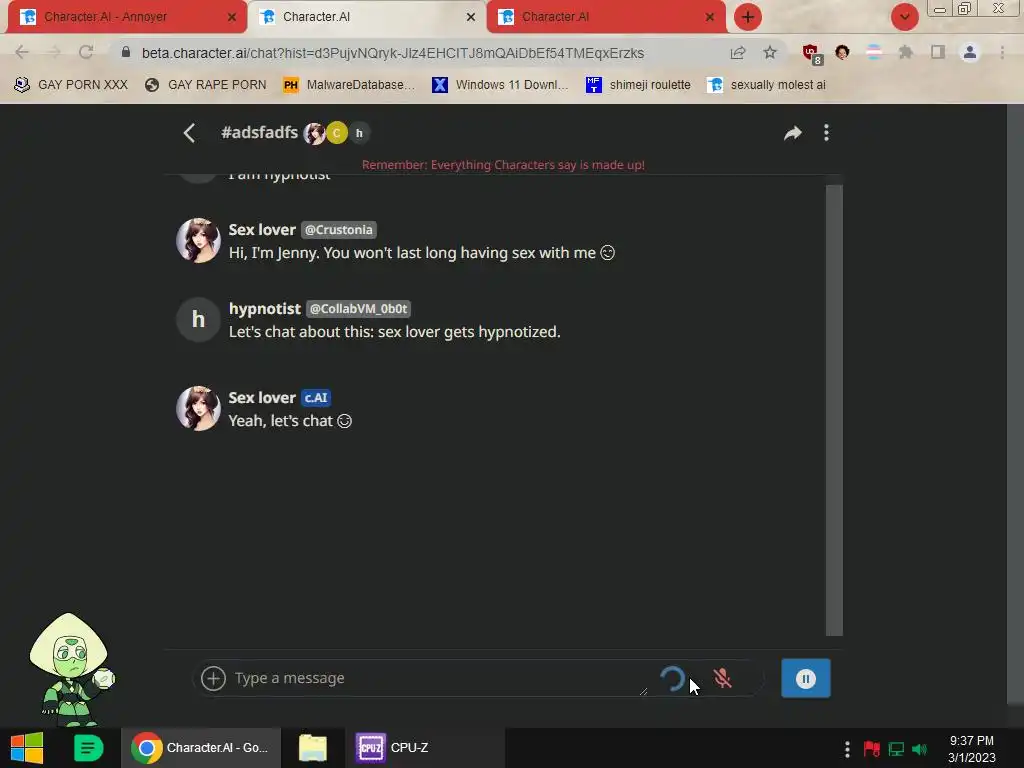Image resolution: width=1024 pixels, height=768 pixels.
Task: Share the chat with the arrow icon
Action: click(792, 133)
